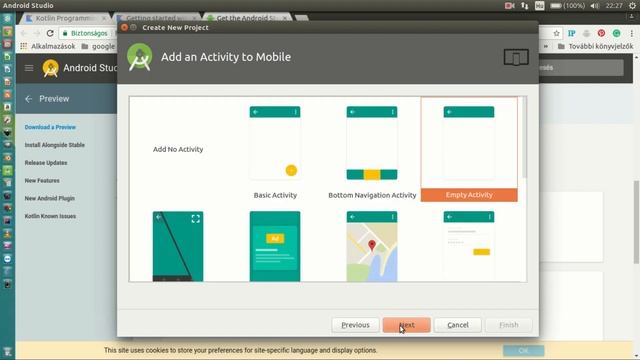640x360 pixels.
Task: Select the Google Maps activity template thumbnail
Action: (372, 246)
